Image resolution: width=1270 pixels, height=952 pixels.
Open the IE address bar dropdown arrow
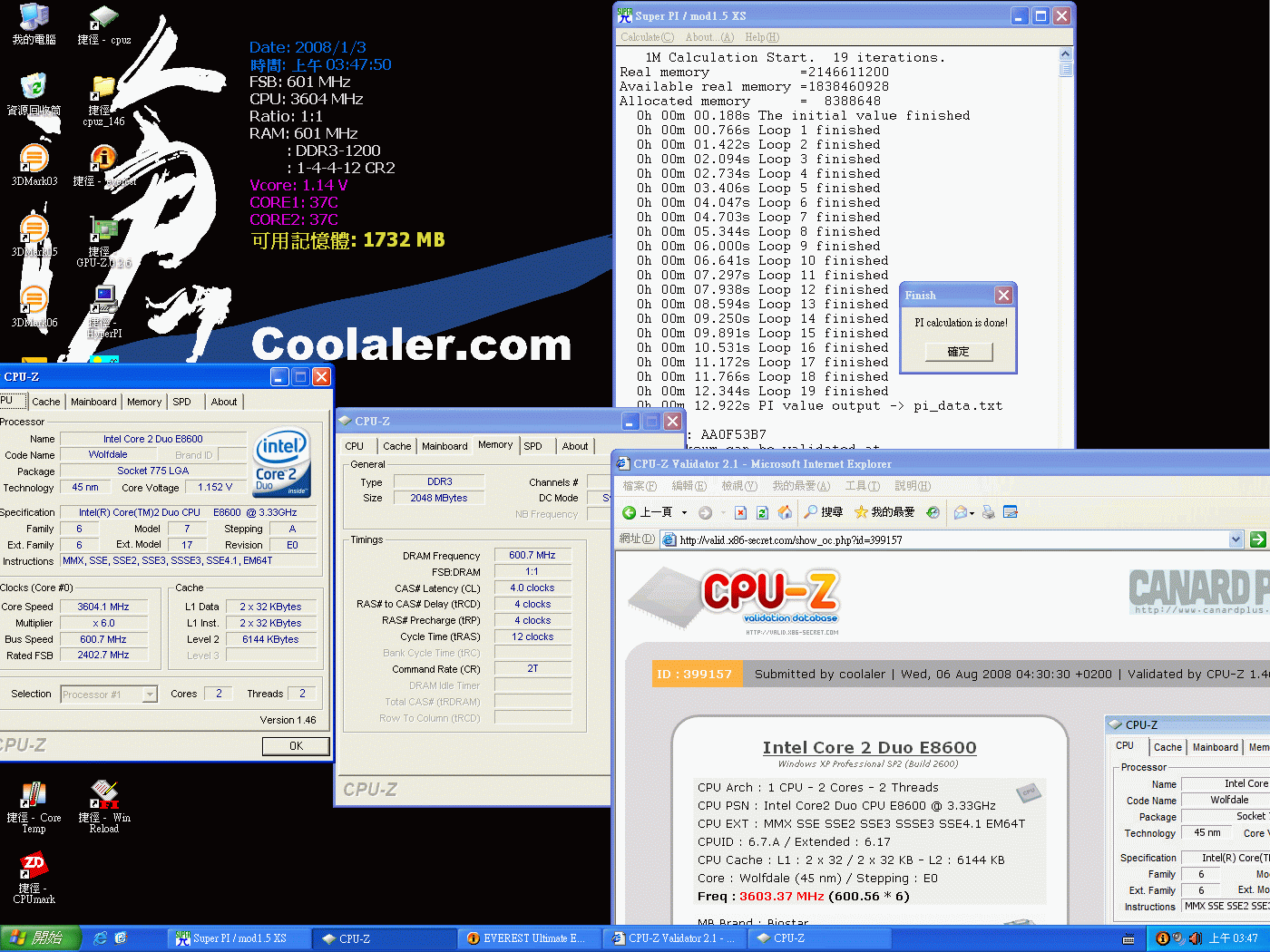tap(1236, 539)
